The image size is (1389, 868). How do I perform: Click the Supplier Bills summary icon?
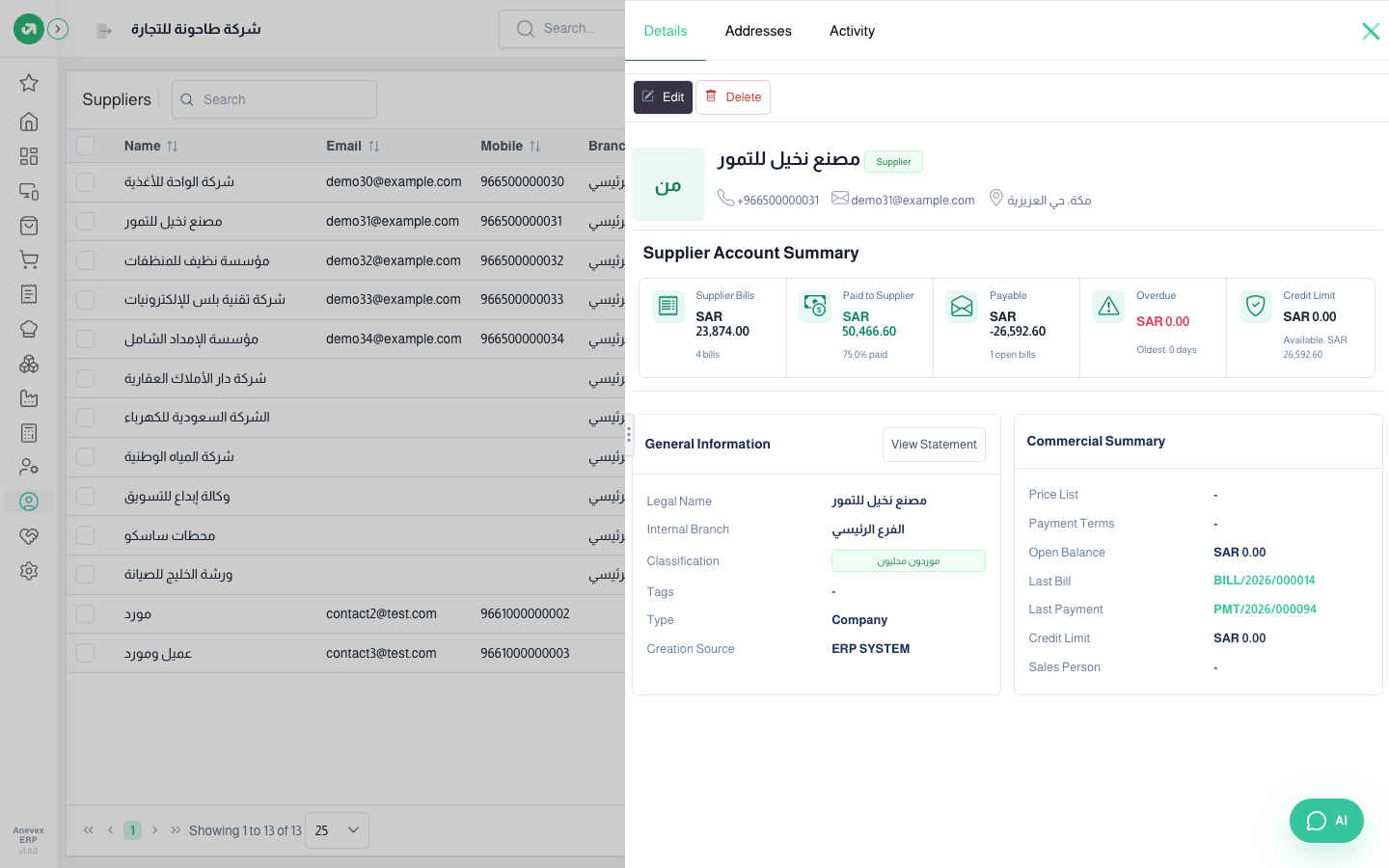(x=668, y=307)
